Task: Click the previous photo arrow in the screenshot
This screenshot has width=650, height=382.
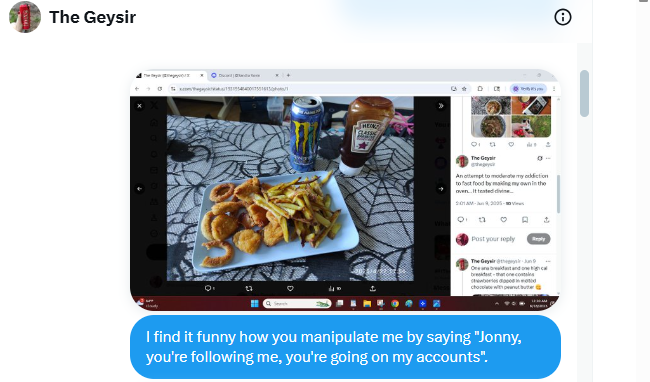Action: click(x=140, y=189)
